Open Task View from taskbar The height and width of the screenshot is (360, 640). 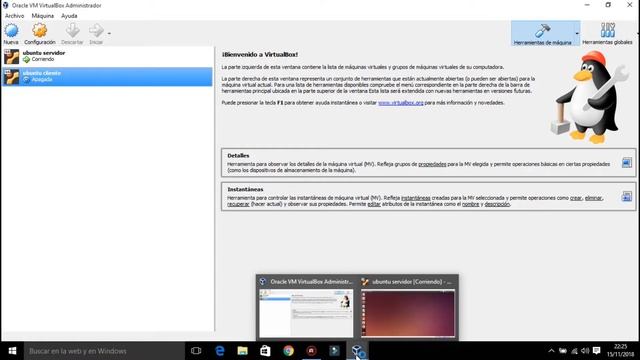tap(196, 351)
